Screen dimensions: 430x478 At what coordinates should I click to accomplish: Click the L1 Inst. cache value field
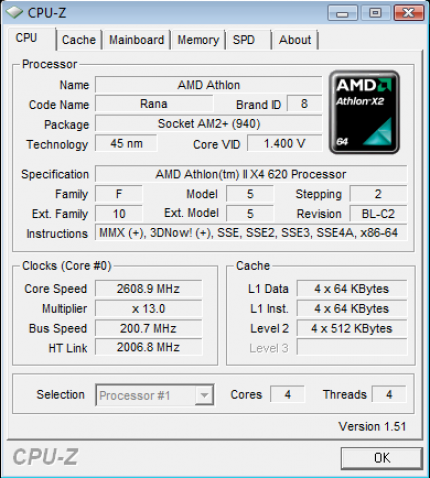[x=352, y=309]
